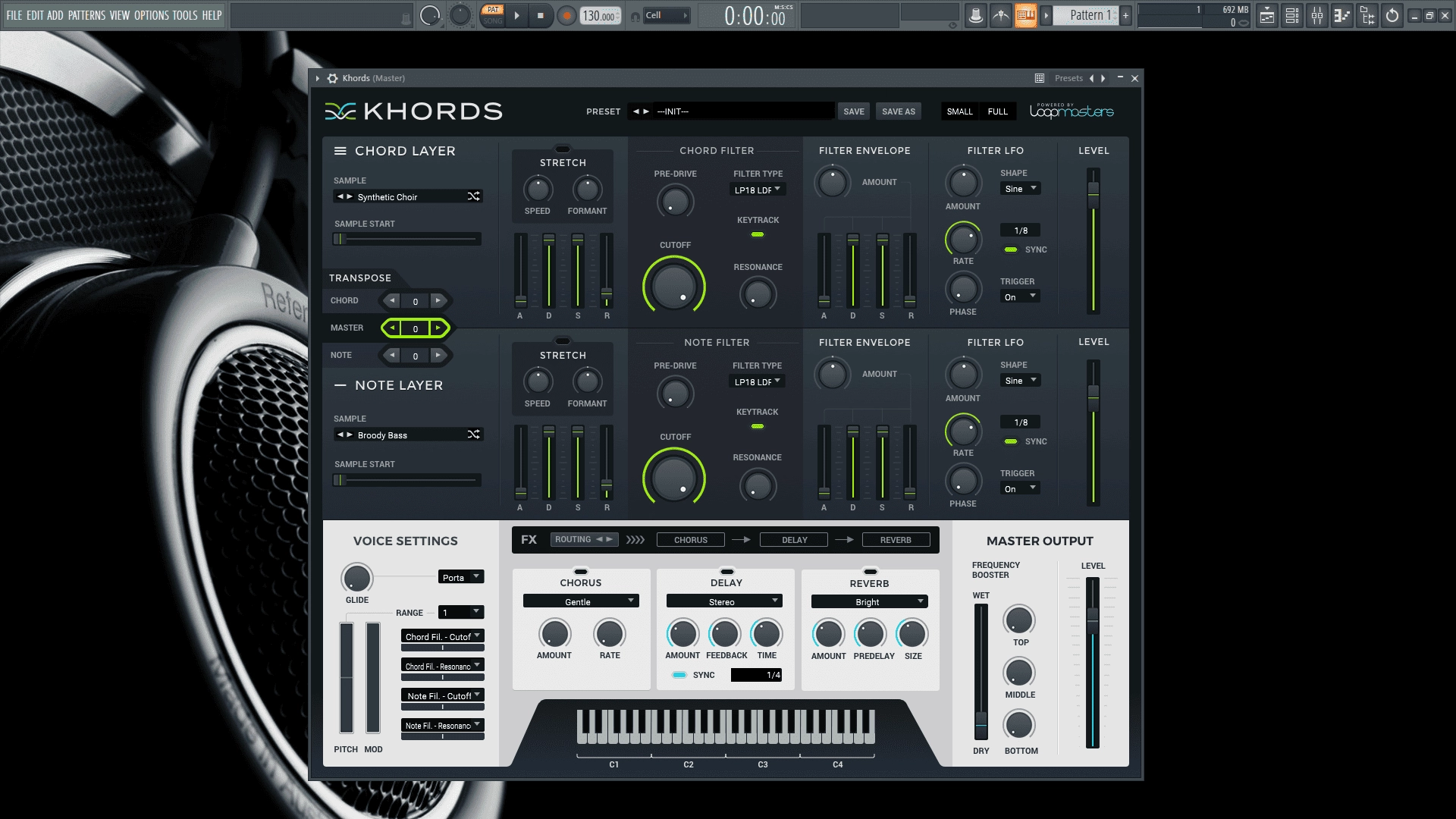Image resolution: width=1456 pixels, height=819 pixels.
Task: Open the Chord Layer hamburger menu
Action: coord(340,151)
